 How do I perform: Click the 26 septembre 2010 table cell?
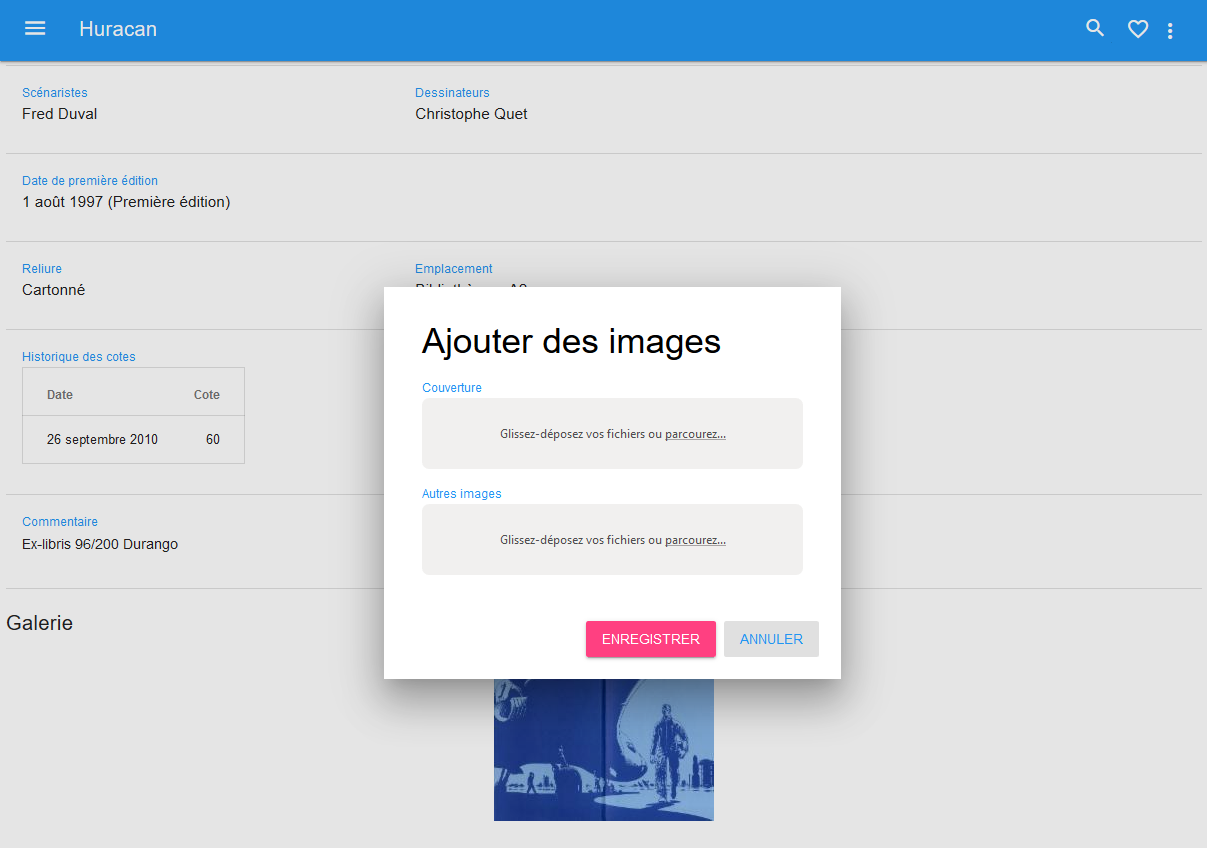[x=102, y=440]
